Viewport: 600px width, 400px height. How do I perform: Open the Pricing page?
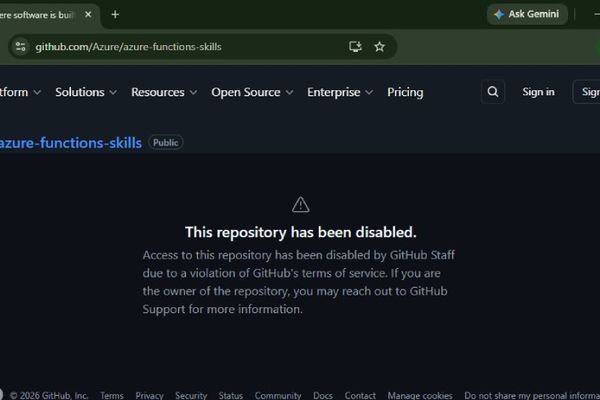(405, 92)
